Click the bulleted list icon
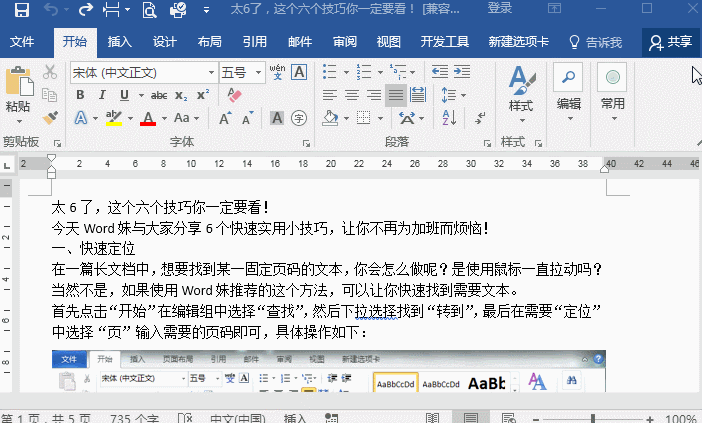Screen dimensions: 702x423 tap(330, 72)
